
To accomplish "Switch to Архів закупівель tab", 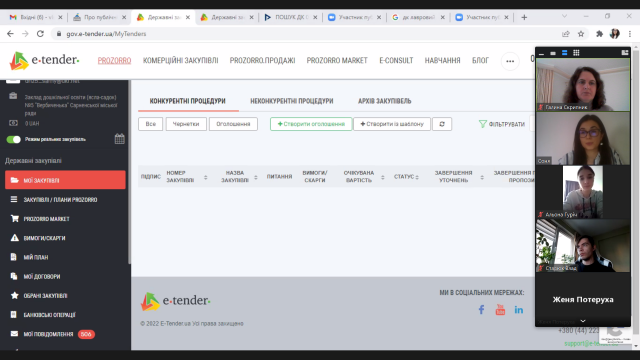I will tap(384, 101).
